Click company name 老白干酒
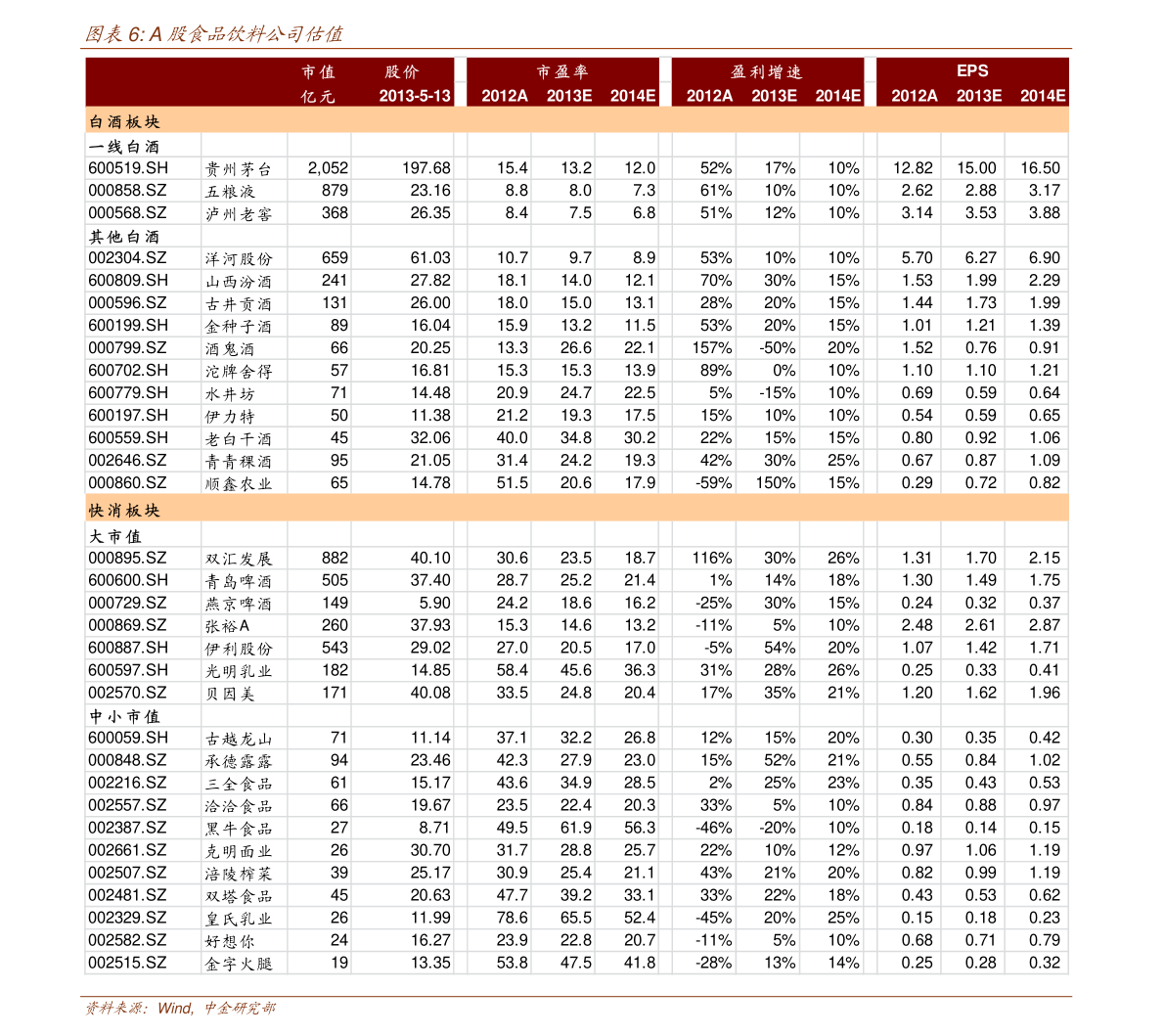 click(239, 438)
